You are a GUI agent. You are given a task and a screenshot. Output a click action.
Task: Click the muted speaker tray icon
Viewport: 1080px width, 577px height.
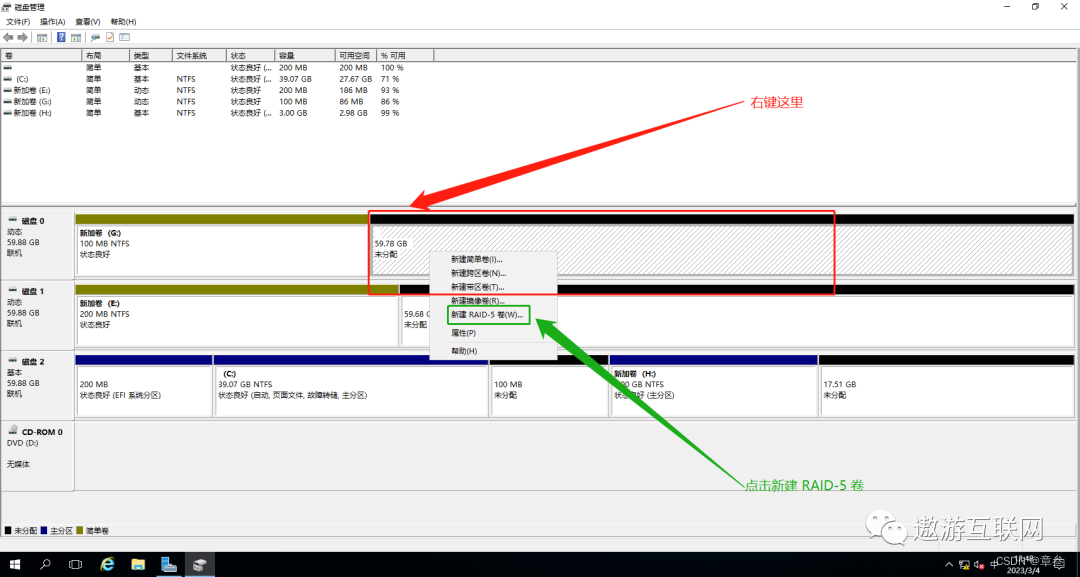click(979, 565)
